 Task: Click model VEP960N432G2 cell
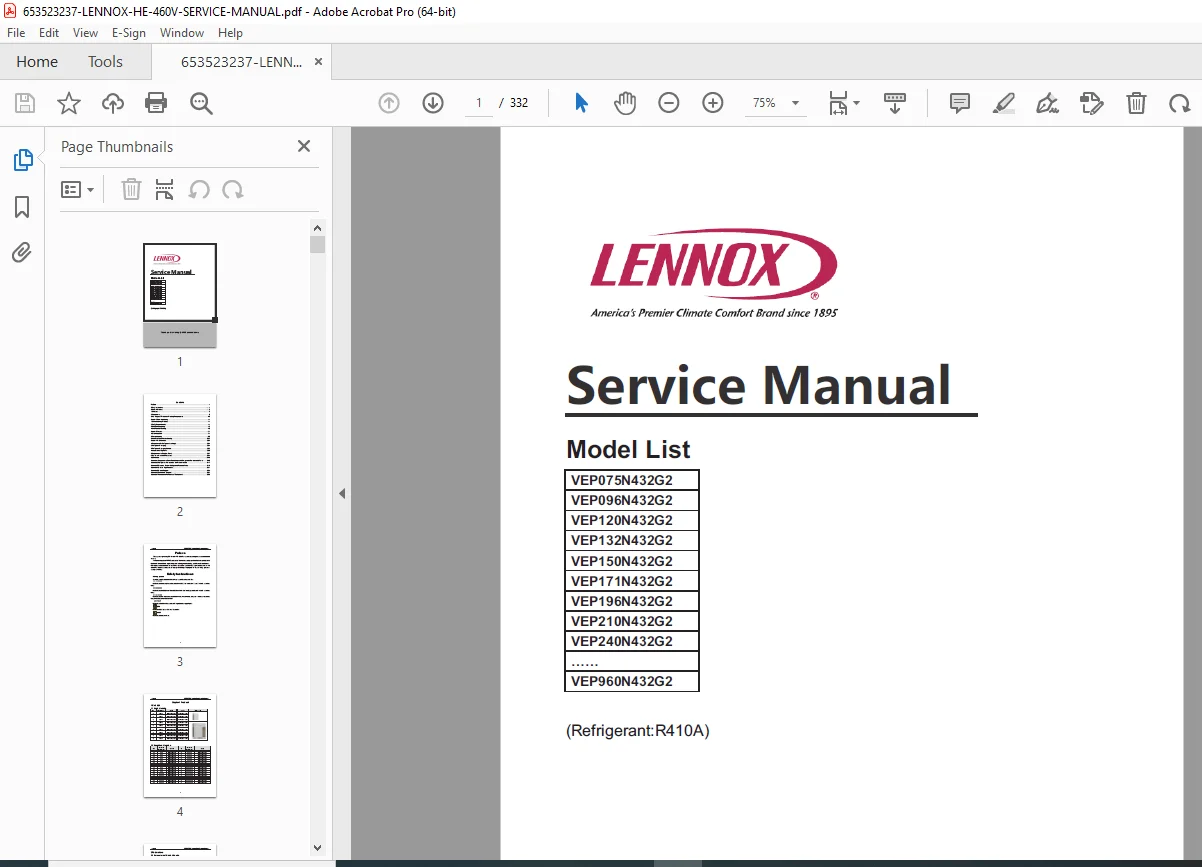pos(632,681)
